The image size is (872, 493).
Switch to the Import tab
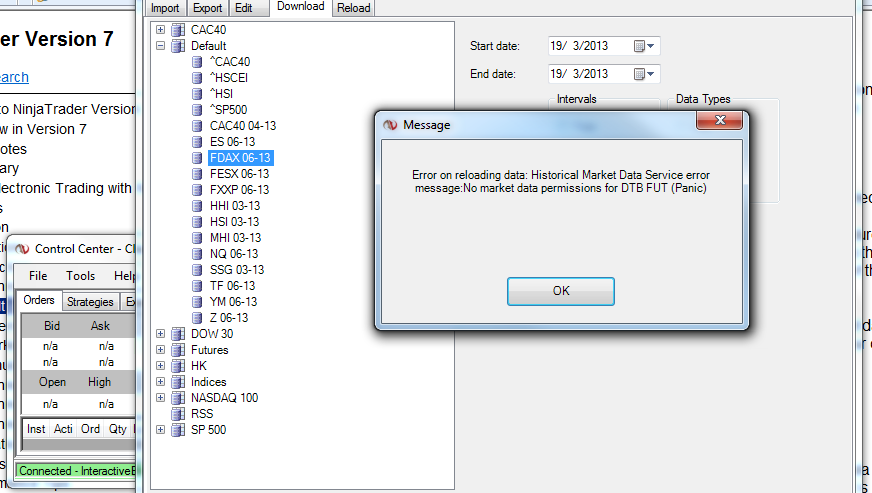coord(165,8)
